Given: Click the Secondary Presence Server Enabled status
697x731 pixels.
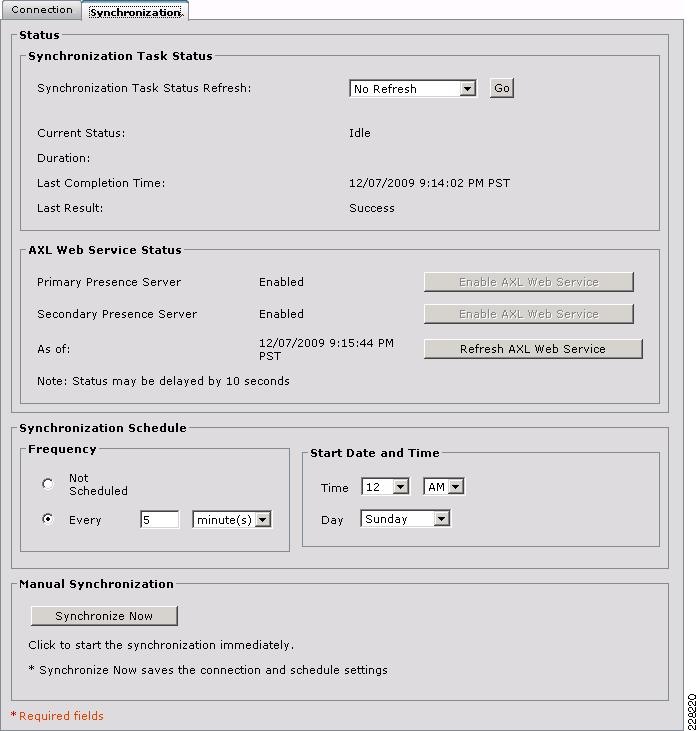Looking at the screenshot, I should 281,314.
